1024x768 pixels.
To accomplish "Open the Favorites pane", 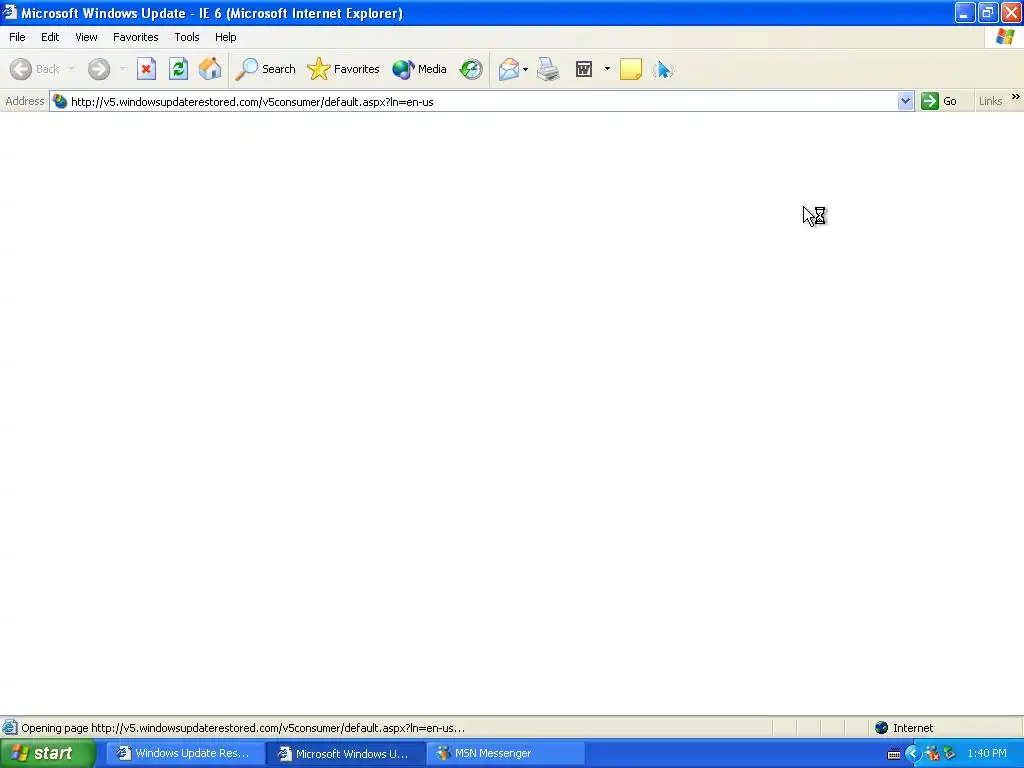I will point(344,69).
